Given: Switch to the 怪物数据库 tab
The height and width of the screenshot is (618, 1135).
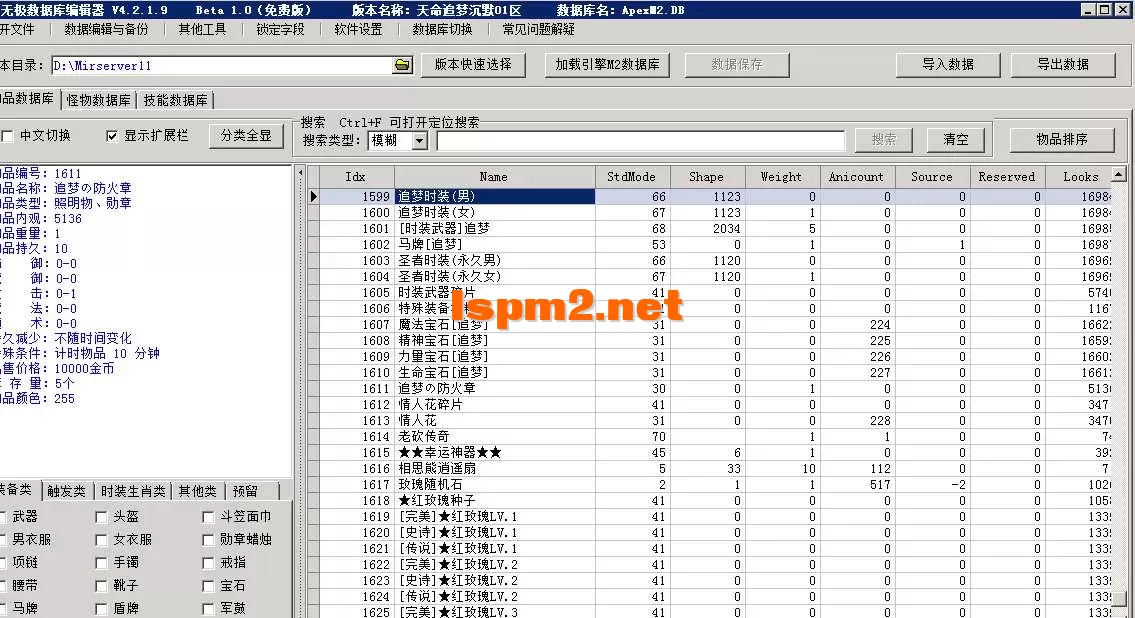Looking at the screenshot, I should click(x=96, y=99).
